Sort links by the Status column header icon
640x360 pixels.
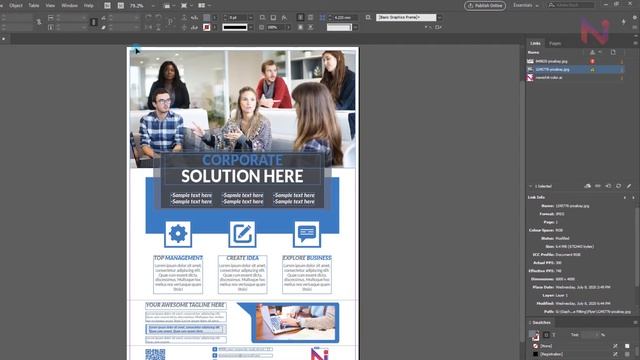[592, 52]
